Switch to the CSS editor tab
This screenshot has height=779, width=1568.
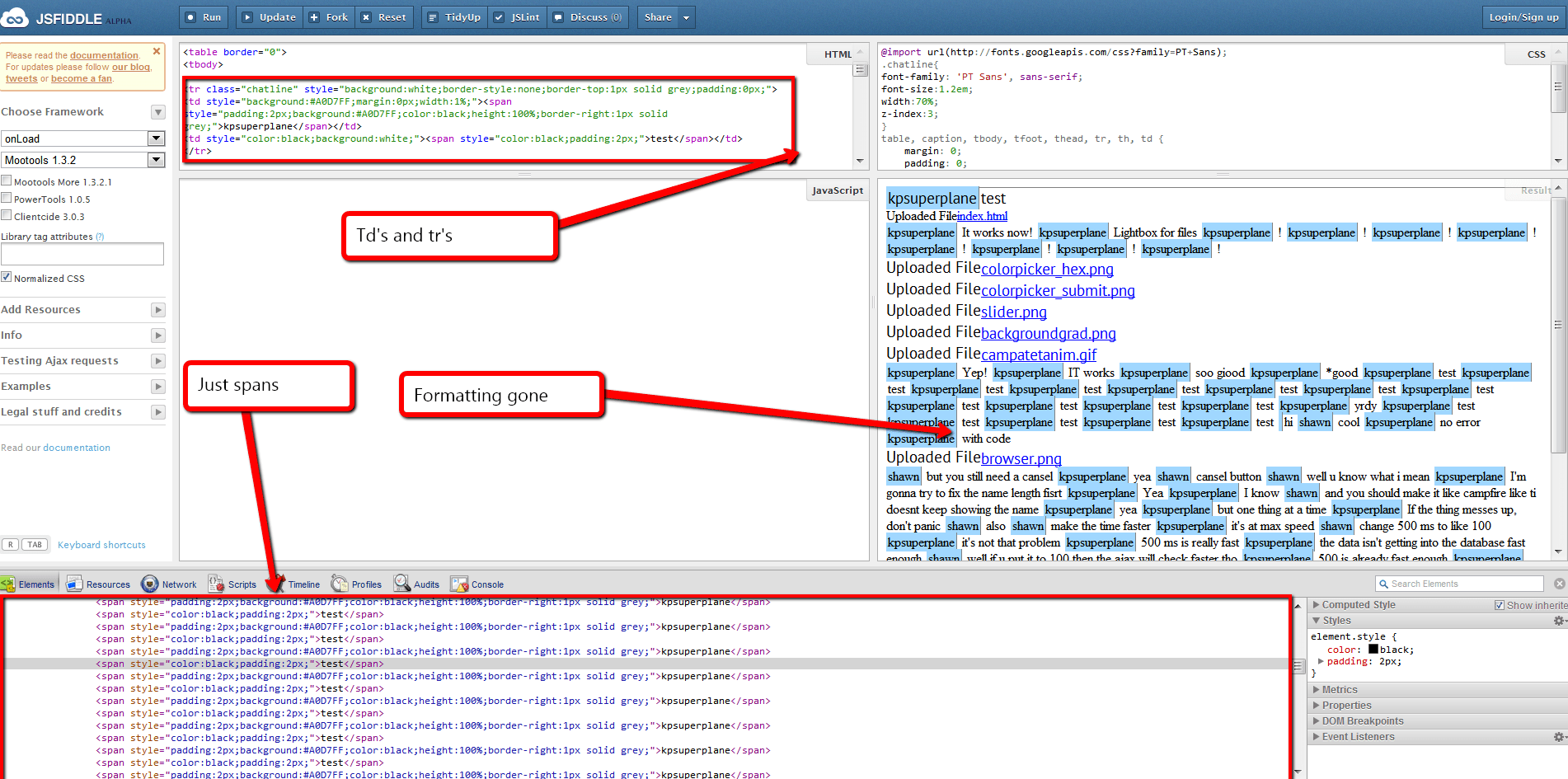(x=1536, y=54)
